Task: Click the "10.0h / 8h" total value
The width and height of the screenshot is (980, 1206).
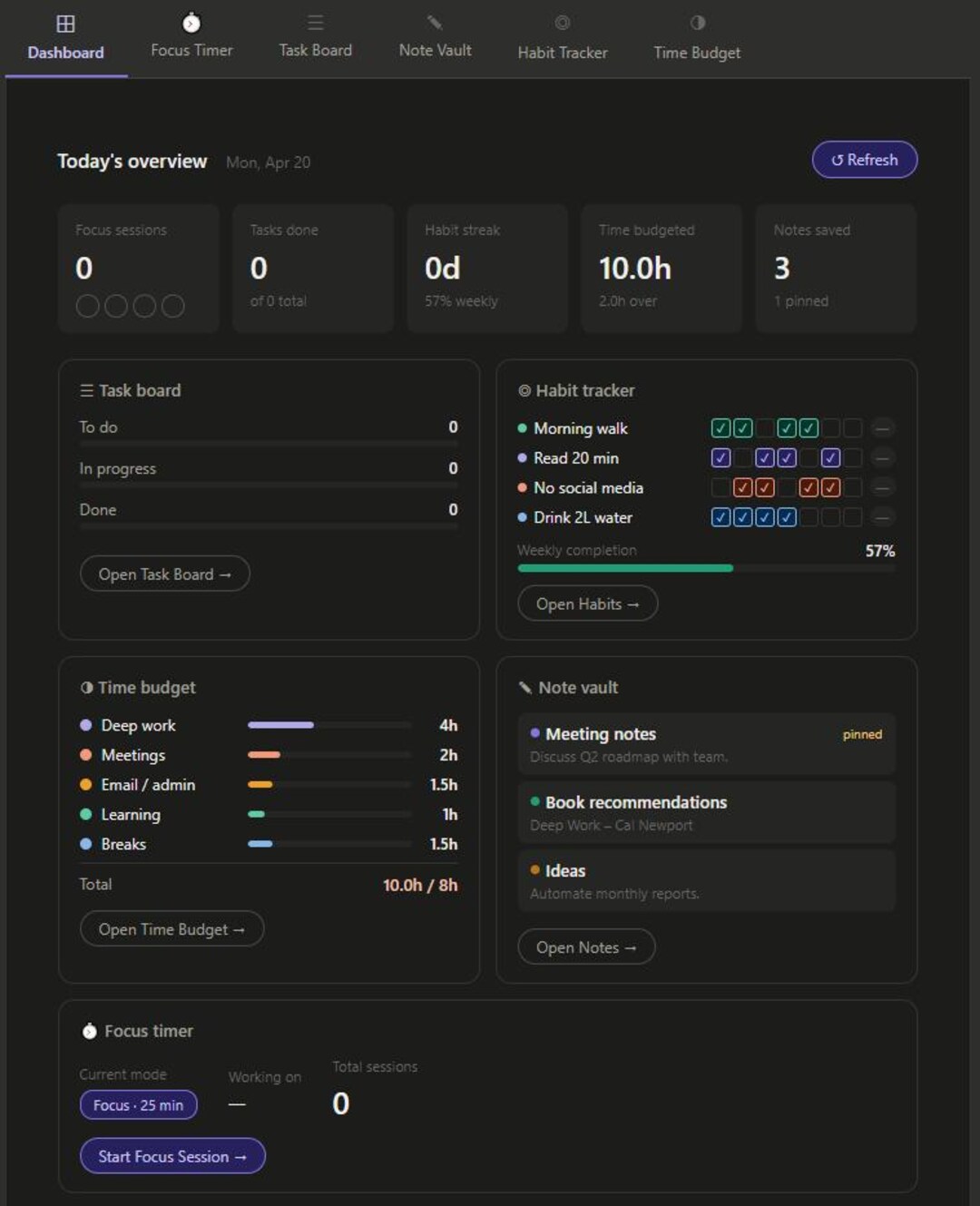Action: 420,885
